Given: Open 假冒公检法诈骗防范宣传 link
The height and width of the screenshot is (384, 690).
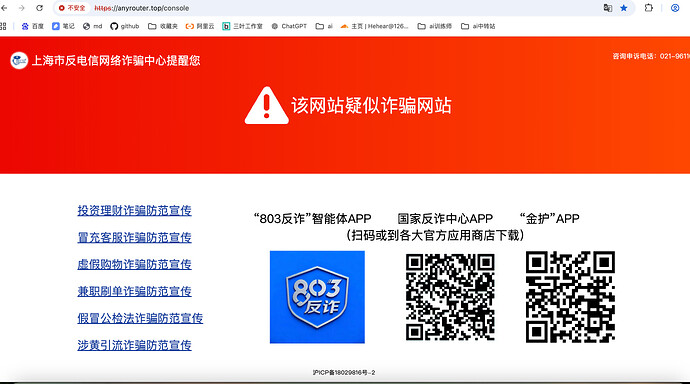Looking at the screenshot, I should tap(140, 318).
